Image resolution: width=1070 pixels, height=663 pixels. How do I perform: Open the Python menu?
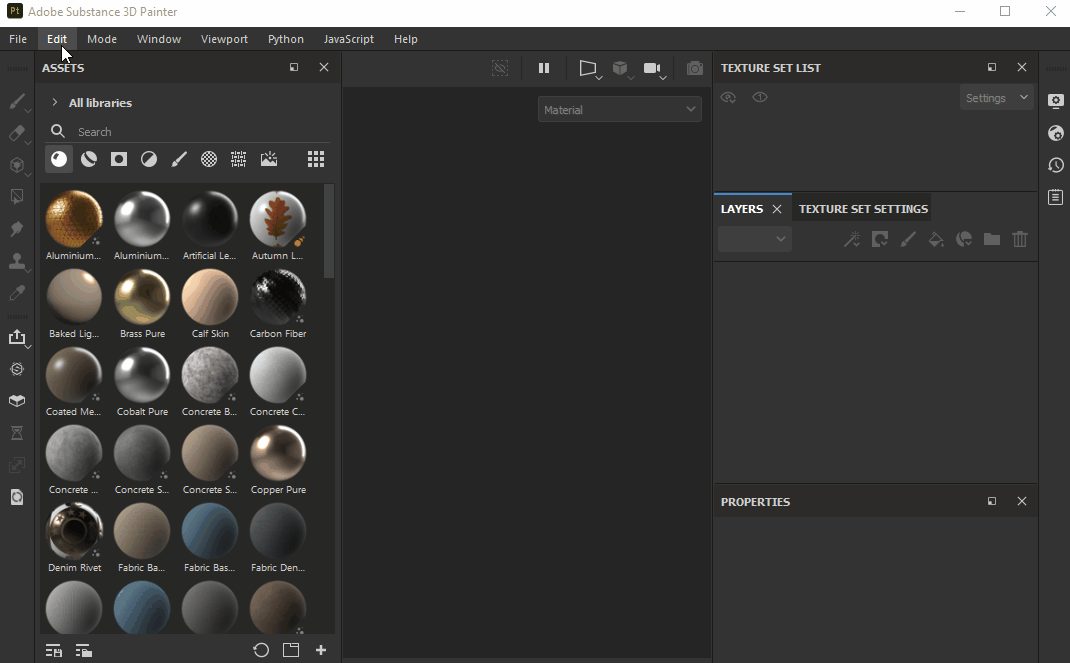286,39
